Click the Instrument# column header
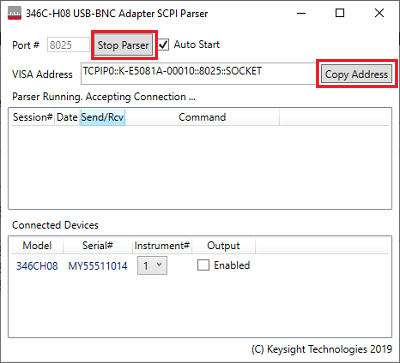This screenshot has width=400, height=363. coord(162,246)
